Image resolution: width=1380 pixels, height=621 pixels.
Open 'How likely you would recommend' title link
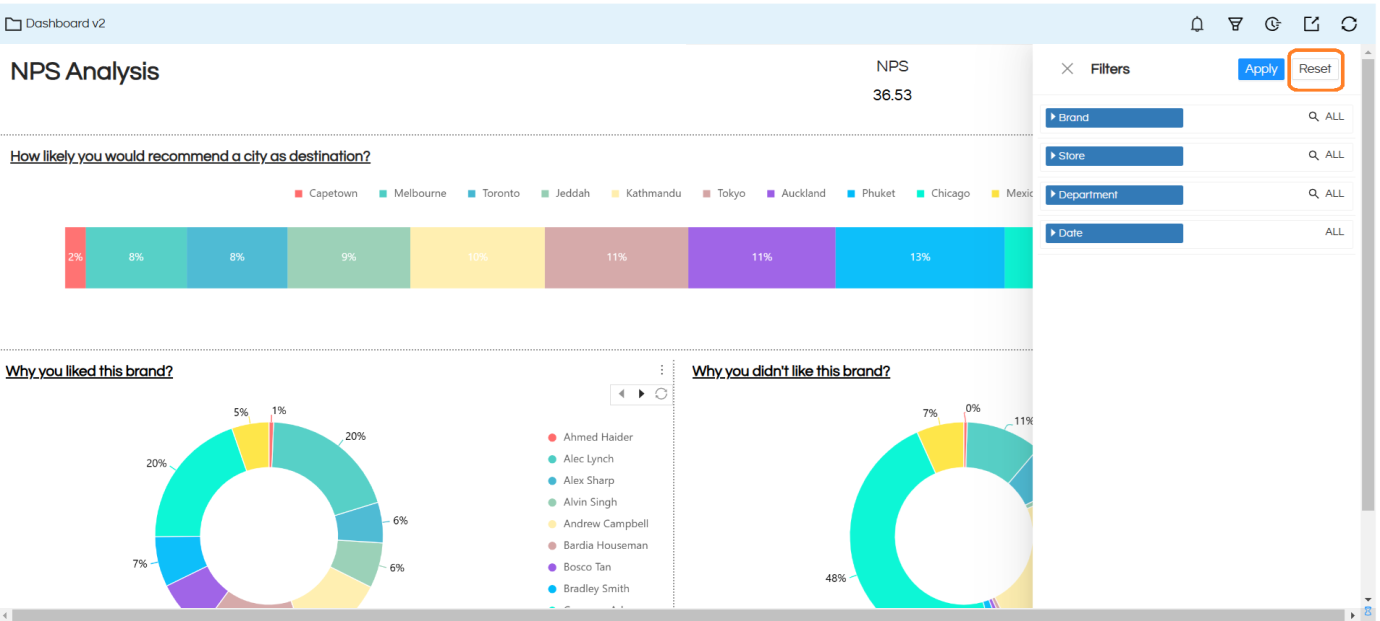tap(190, 157)
